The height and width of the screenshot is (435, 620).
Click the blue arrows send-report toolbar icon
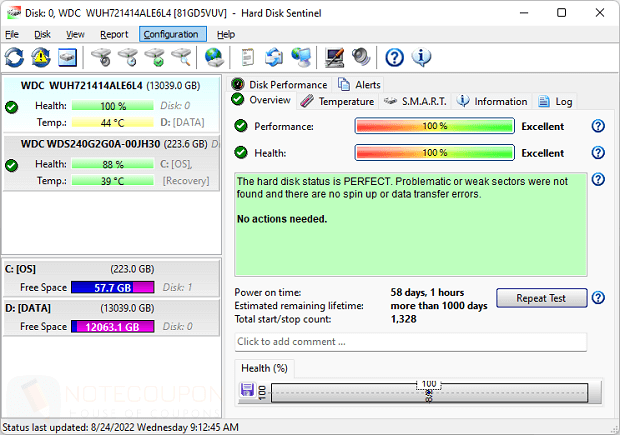click(x=274, y=57)
